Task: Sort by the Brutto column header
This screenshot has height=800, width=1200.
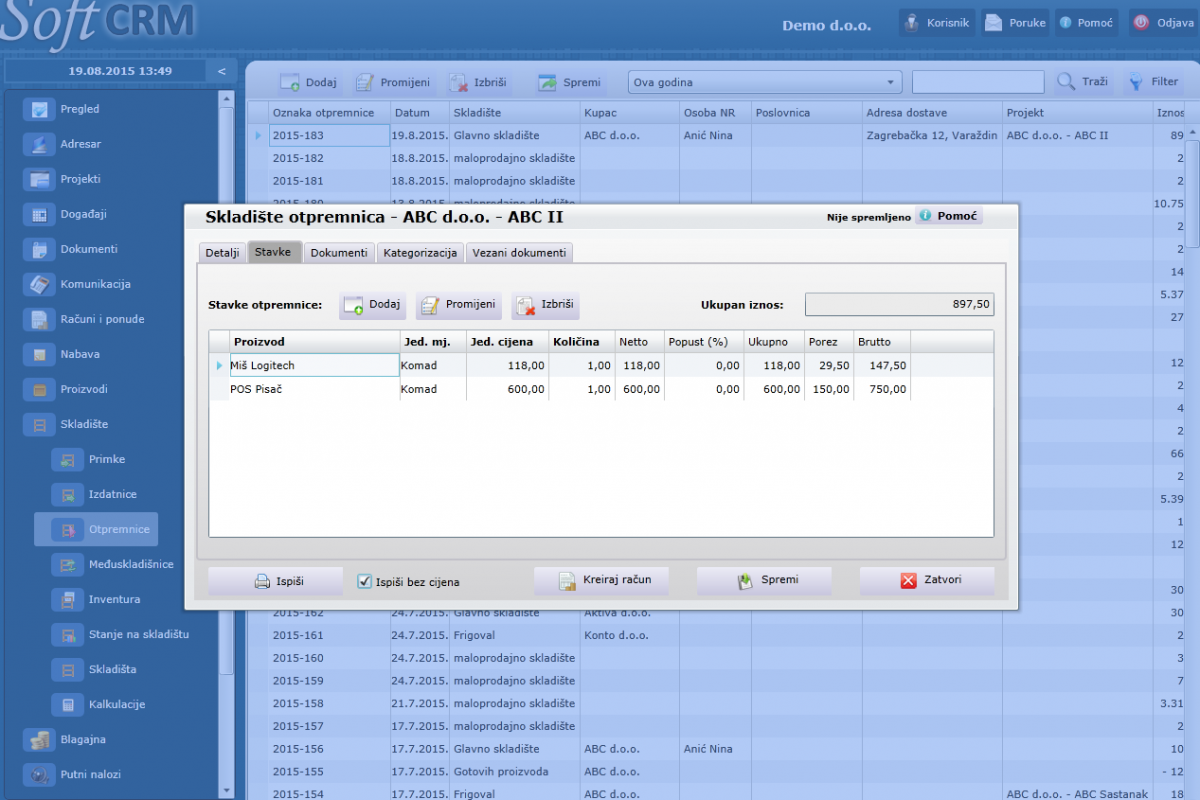Action: [882, 342]
